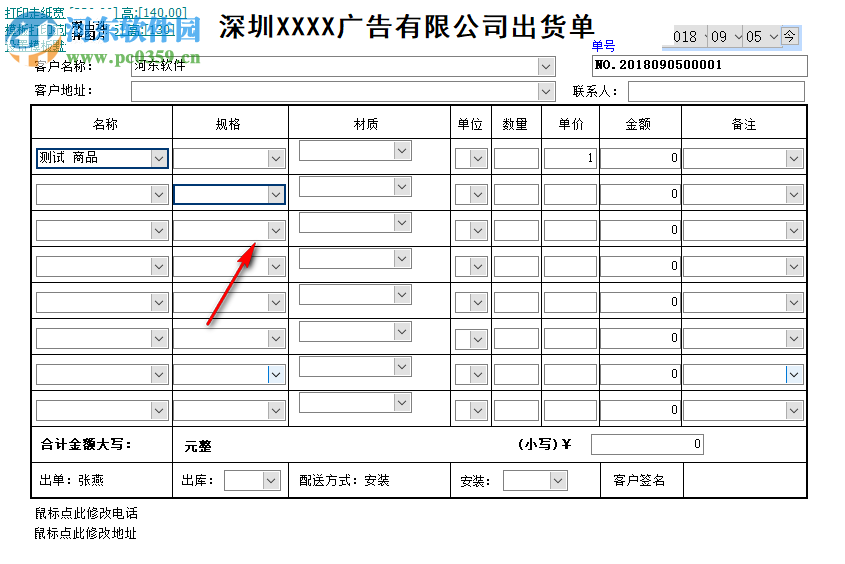The image size is (845, 564).
Task: Click the 配送方式：安装 text
Action: [344, 481]
